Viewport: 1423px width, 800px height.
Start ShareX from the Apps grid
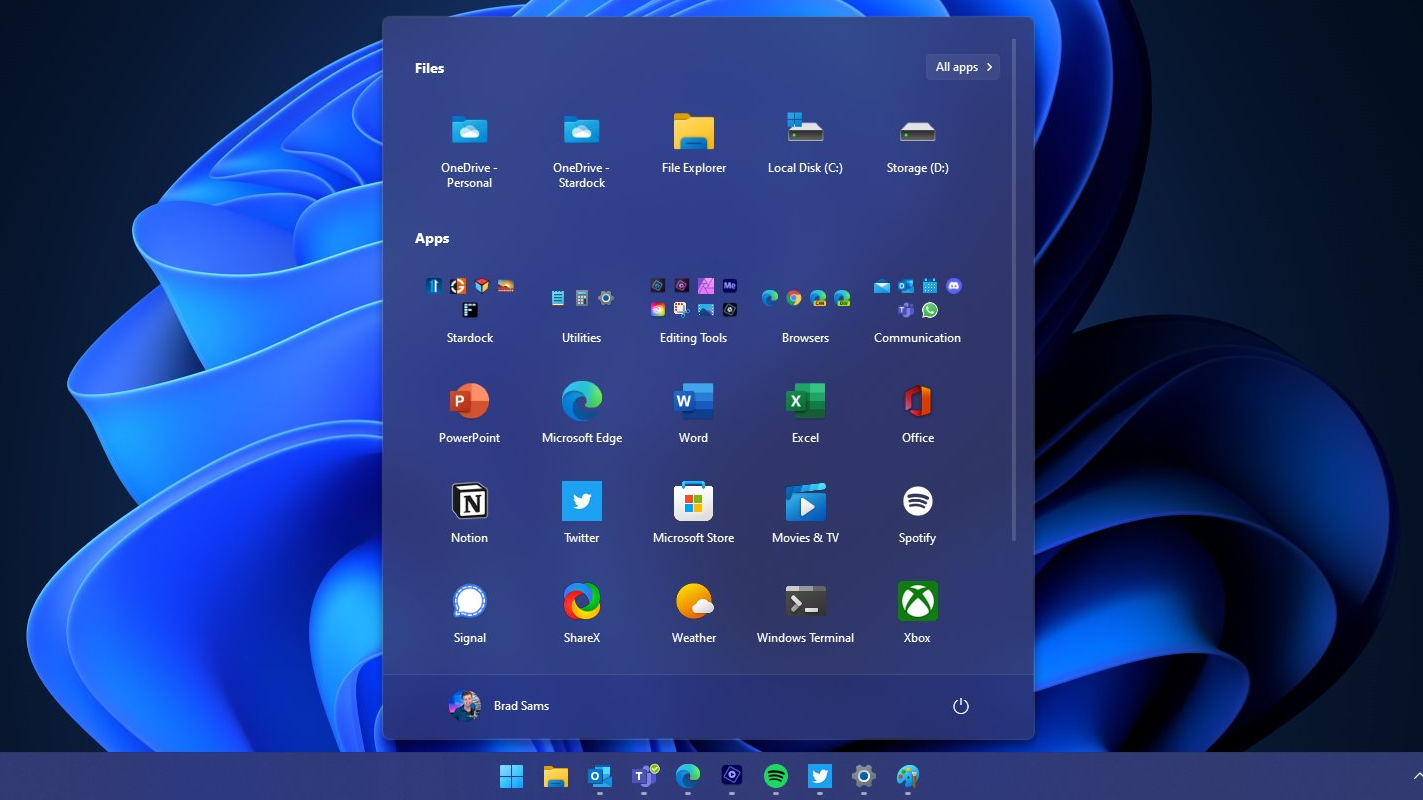point(581,612)
